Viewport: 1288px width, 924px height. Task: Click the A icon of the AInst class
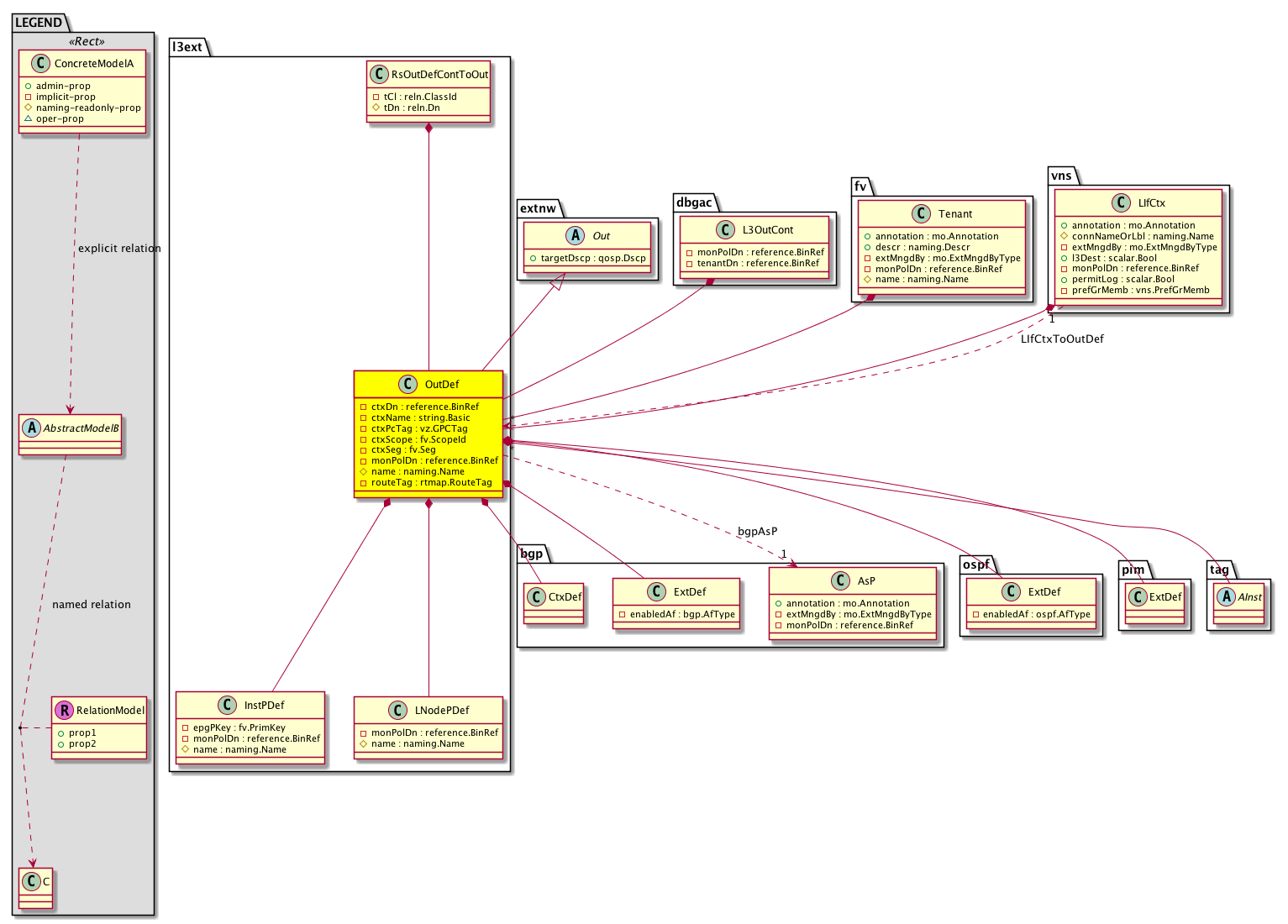pyautogui.click(x=1225, y=596)
